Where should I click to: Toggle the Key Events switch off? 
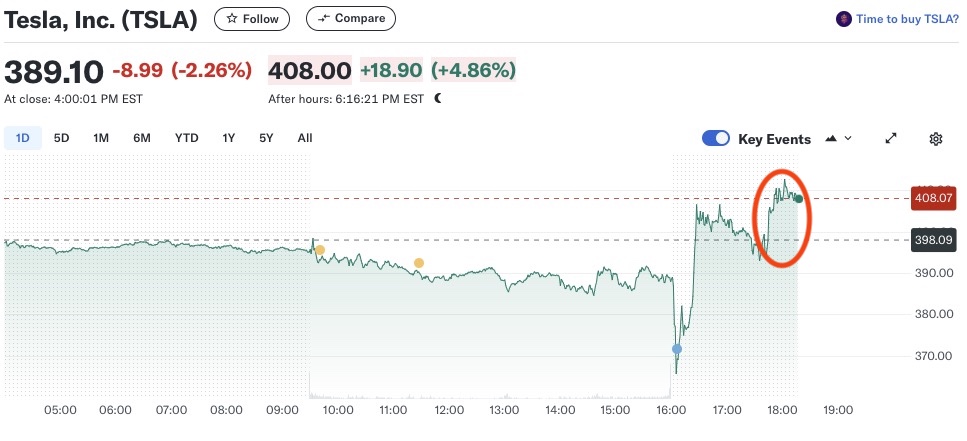[716, 139]
